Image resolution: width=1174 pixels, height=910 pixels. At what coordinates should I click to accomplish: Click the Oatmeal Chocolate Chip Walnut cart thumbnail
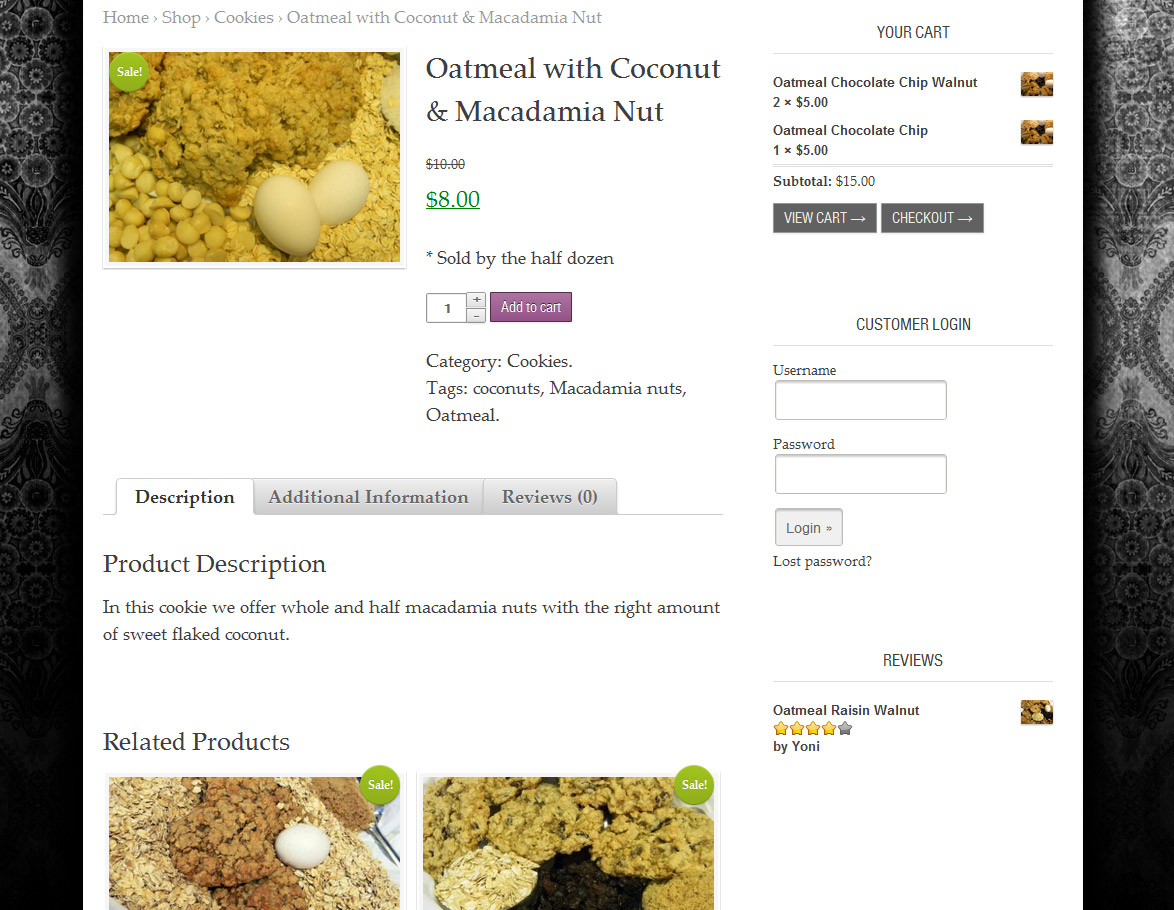1036,84
